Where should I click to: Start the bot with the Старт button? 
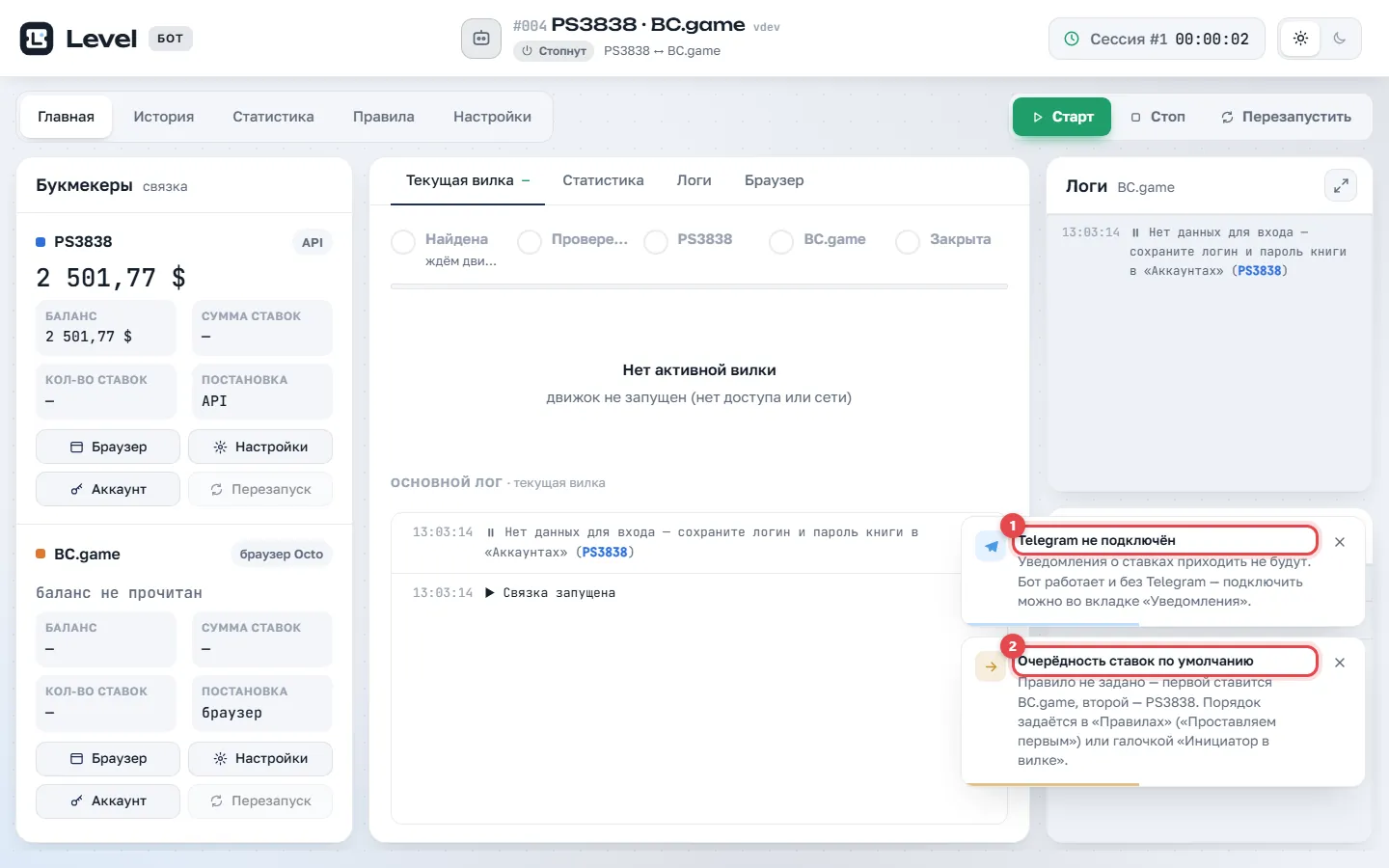[1062, 117]
